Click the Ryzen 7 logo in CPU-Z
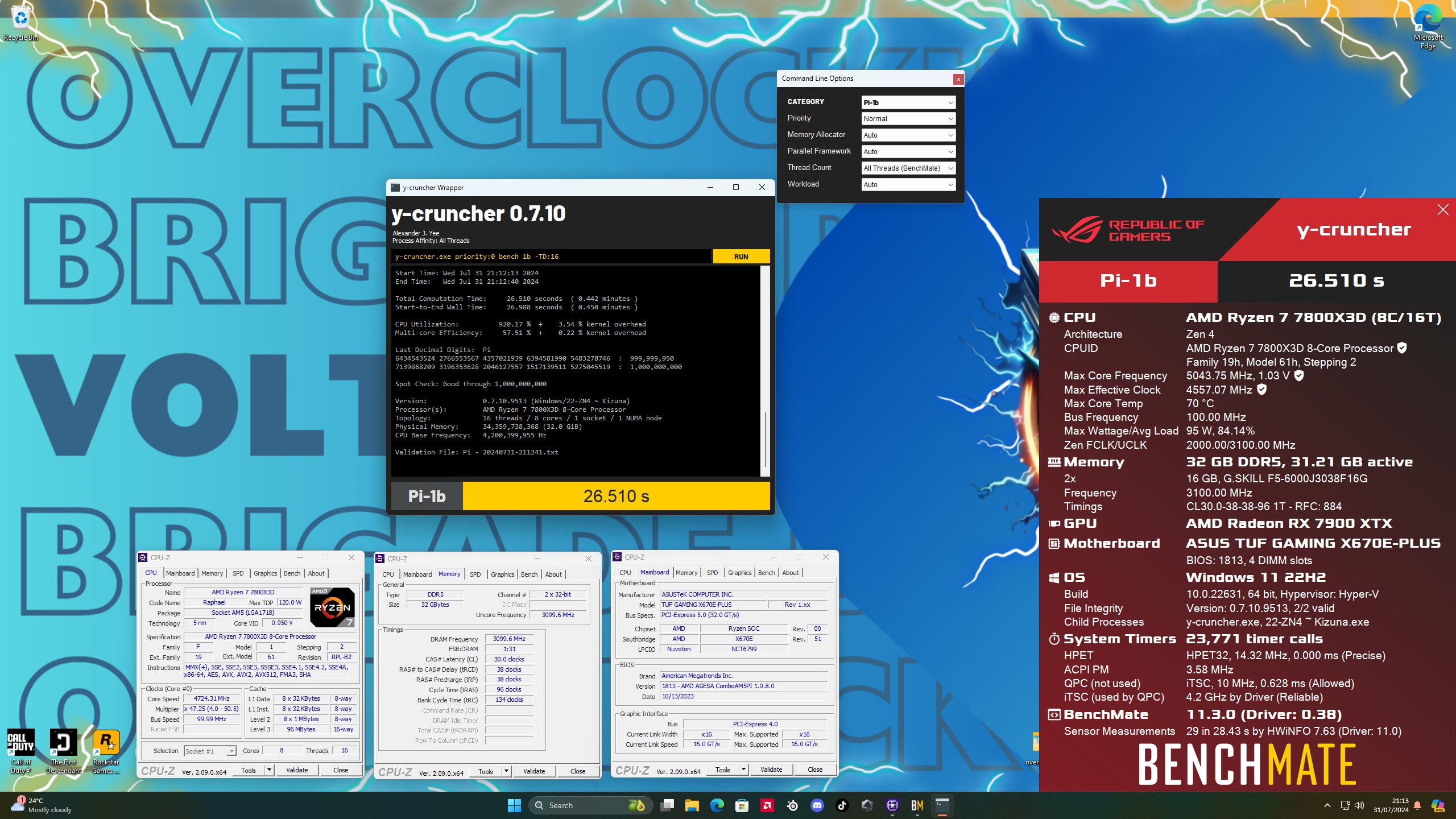Screen dimensions: 1456x819 point(333,607)
